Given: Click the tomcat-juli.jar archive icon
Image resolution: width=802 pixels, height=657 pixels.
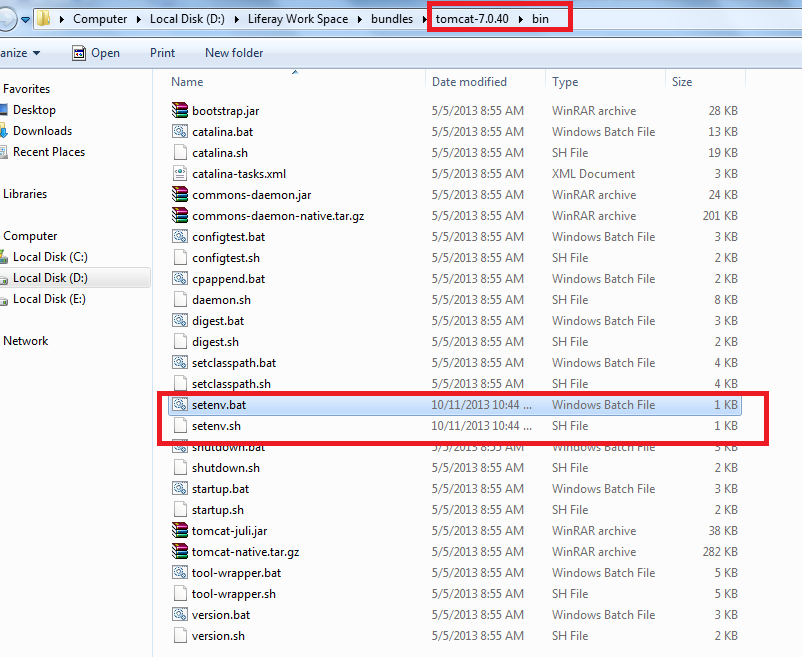Looking at the screenshot, I should tap(180, 530).
